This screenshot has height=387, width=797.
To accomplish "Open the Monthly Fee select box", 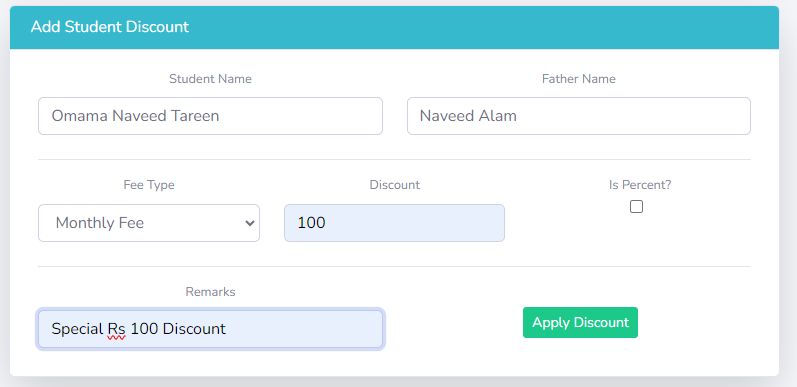I will [x=149, y=223].
